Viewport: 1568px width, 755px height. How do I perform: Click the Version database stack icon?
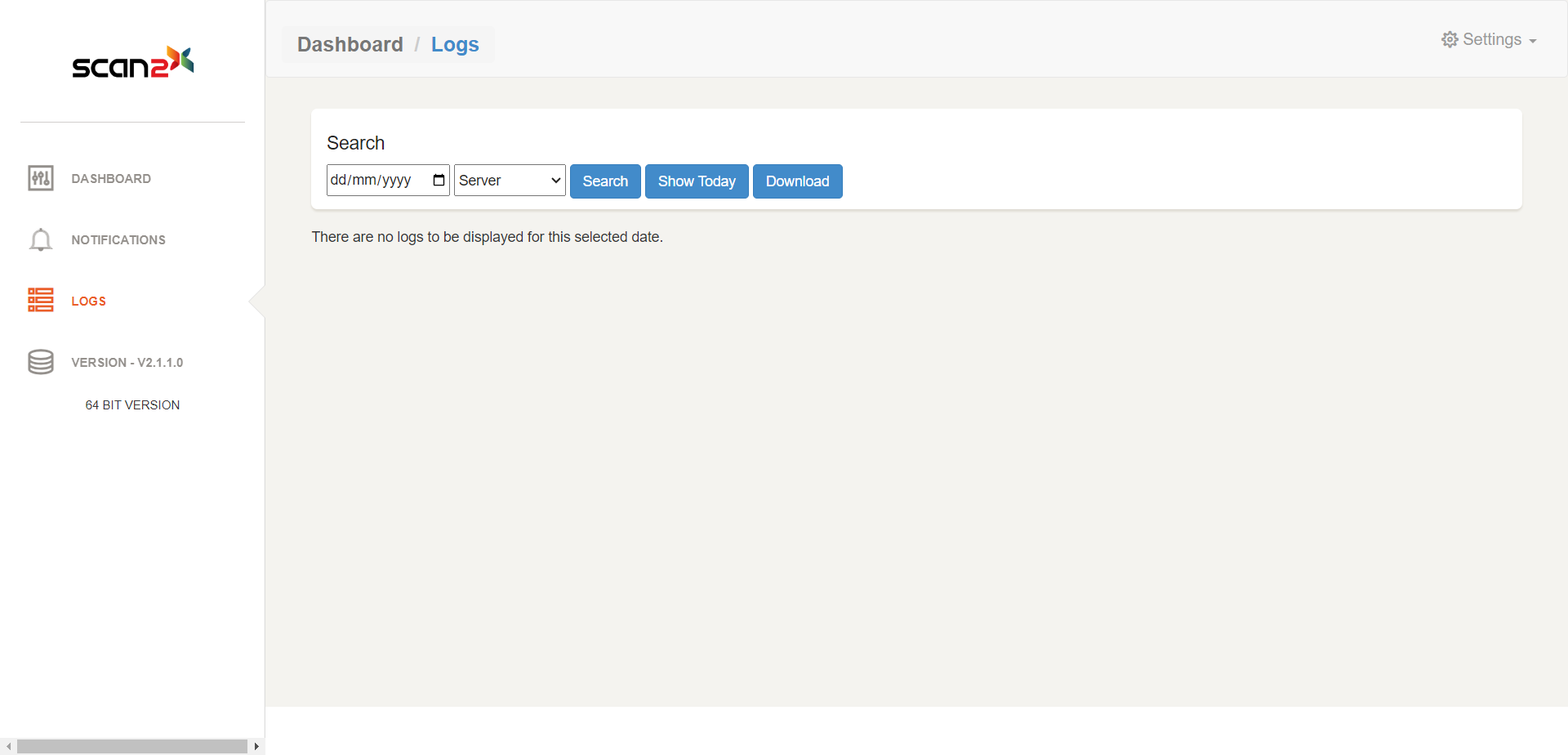point(41,362)
